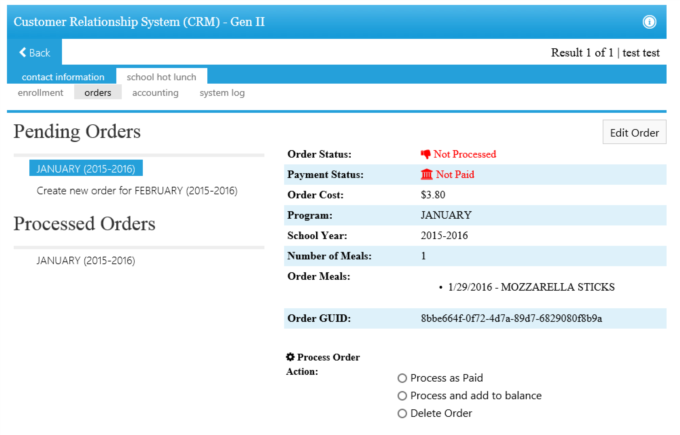Image resolution: width=680 pixels, height=435 pixels.
Task: Click the Pending Orders heading
Action: tap(77, 131)
